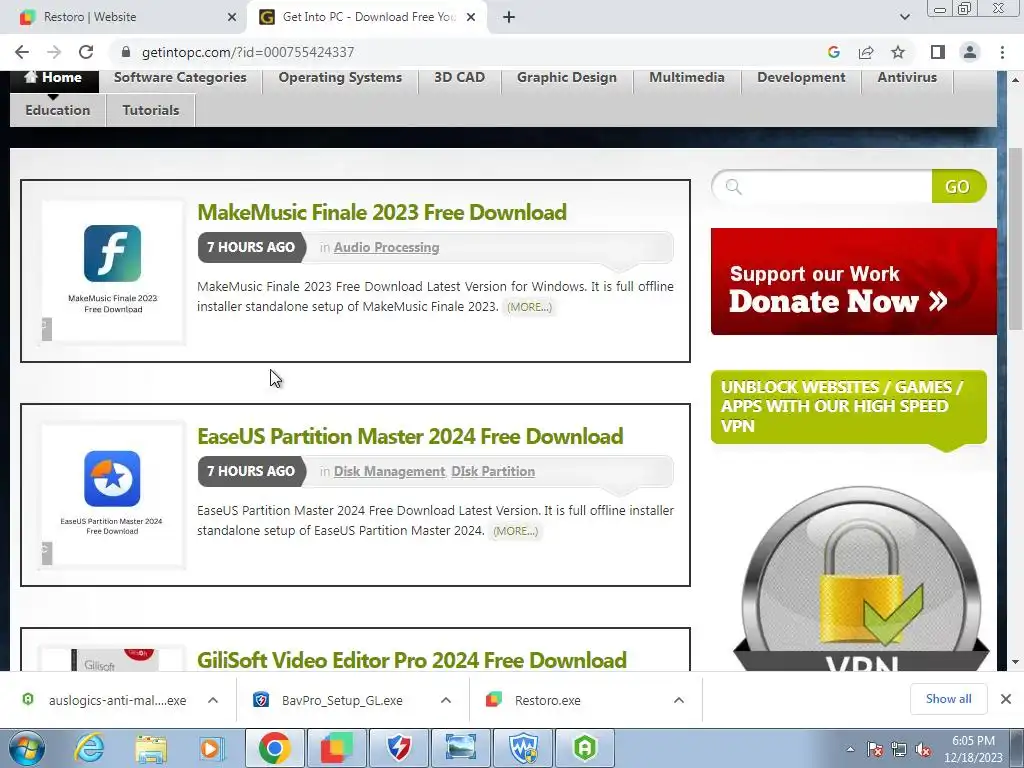1024x768 pixels.
Task: Open the Education menu
Action: pyautogui.click(x=57, y=110)
